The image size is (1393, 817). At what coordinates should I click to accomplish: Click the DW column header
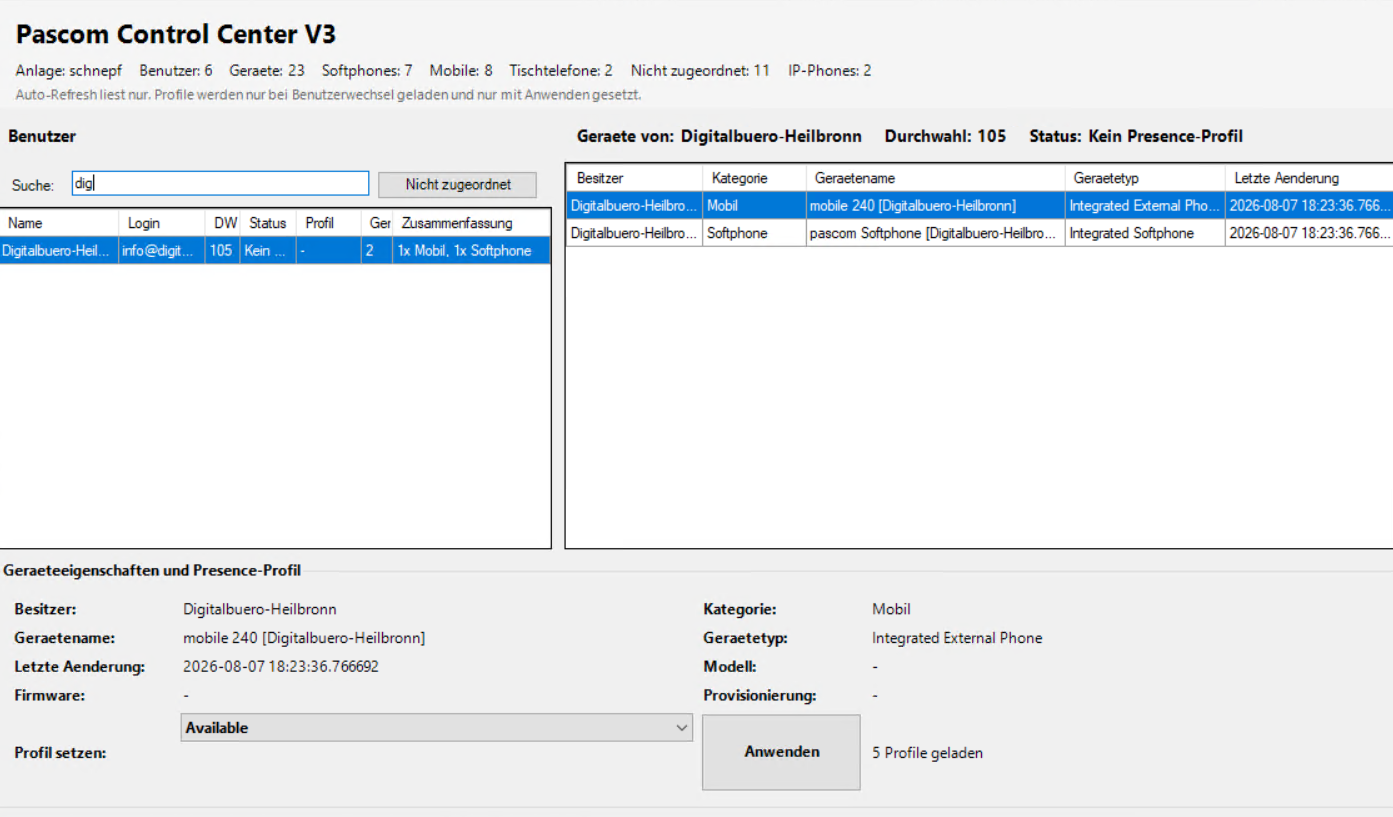[223, 223]
